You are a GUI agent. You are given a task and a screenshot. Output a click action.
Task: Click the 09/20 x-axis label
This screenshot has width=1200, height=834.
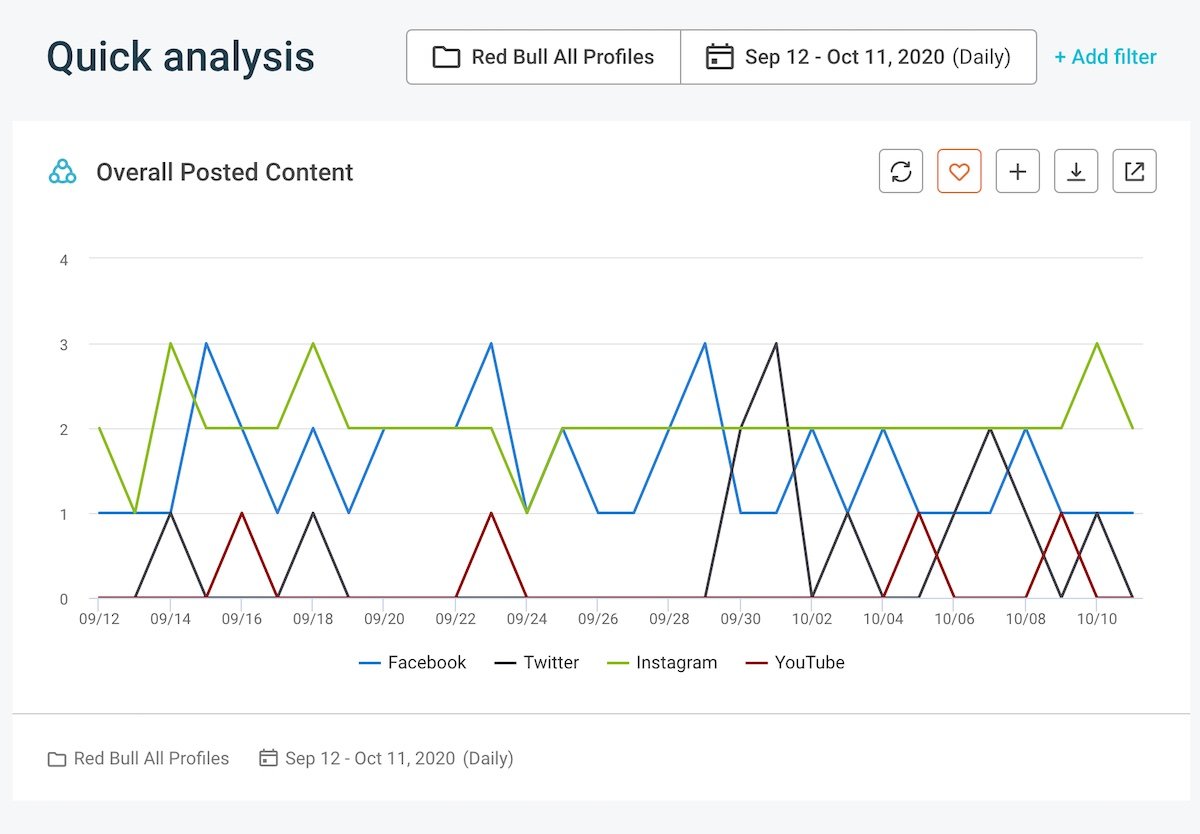384,620
